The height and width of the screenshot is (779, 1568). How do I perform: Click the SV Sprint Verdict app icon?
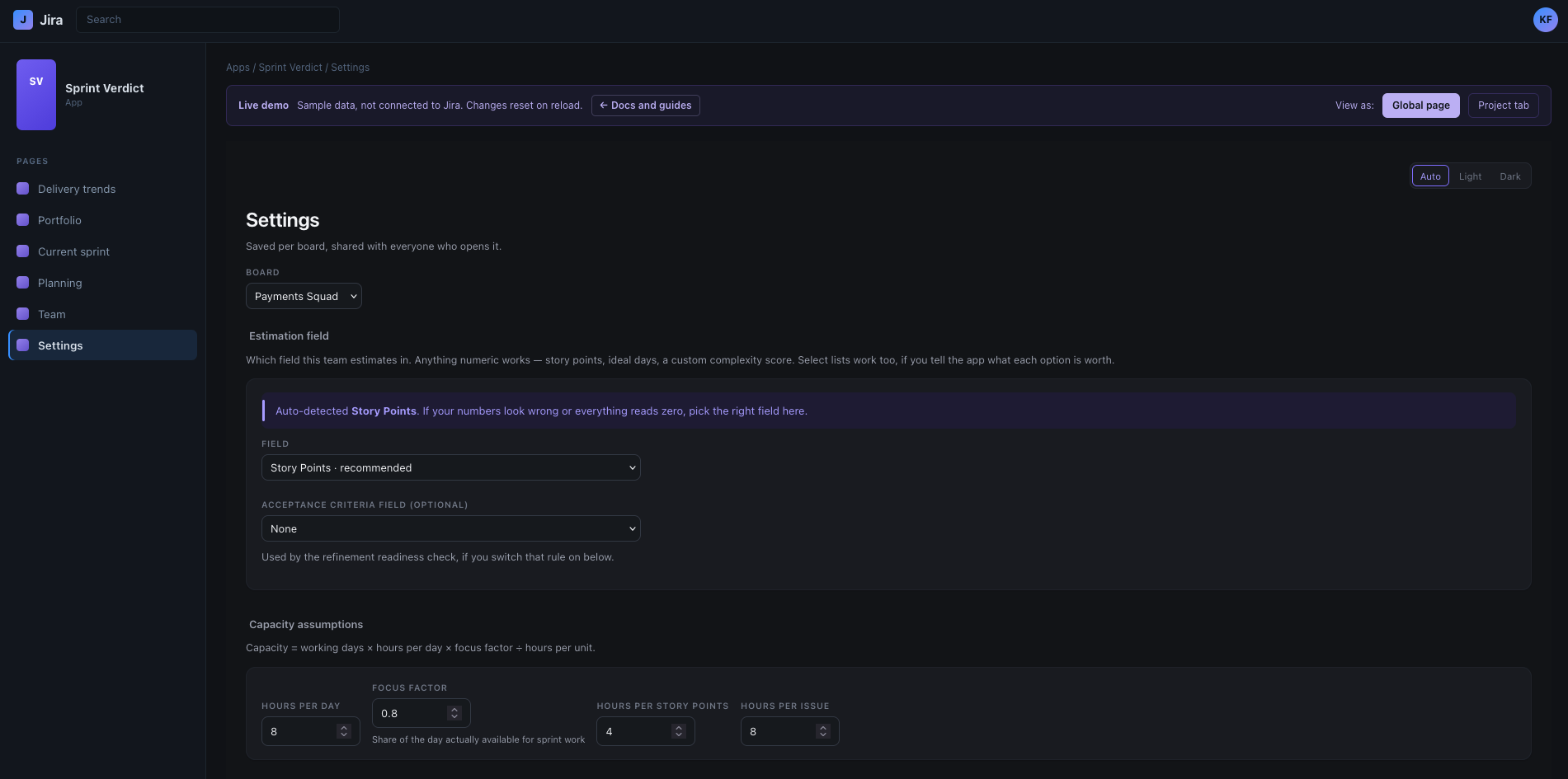[x=36, y=95]
